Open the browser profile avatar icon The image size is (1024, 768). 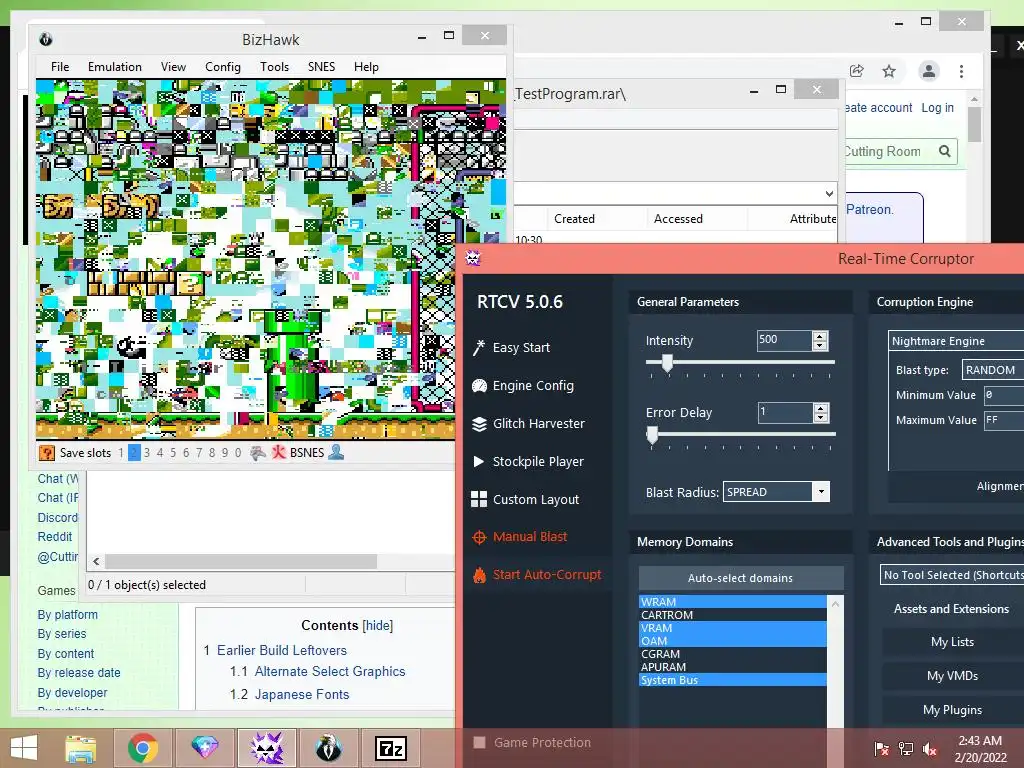click(929, 71)
